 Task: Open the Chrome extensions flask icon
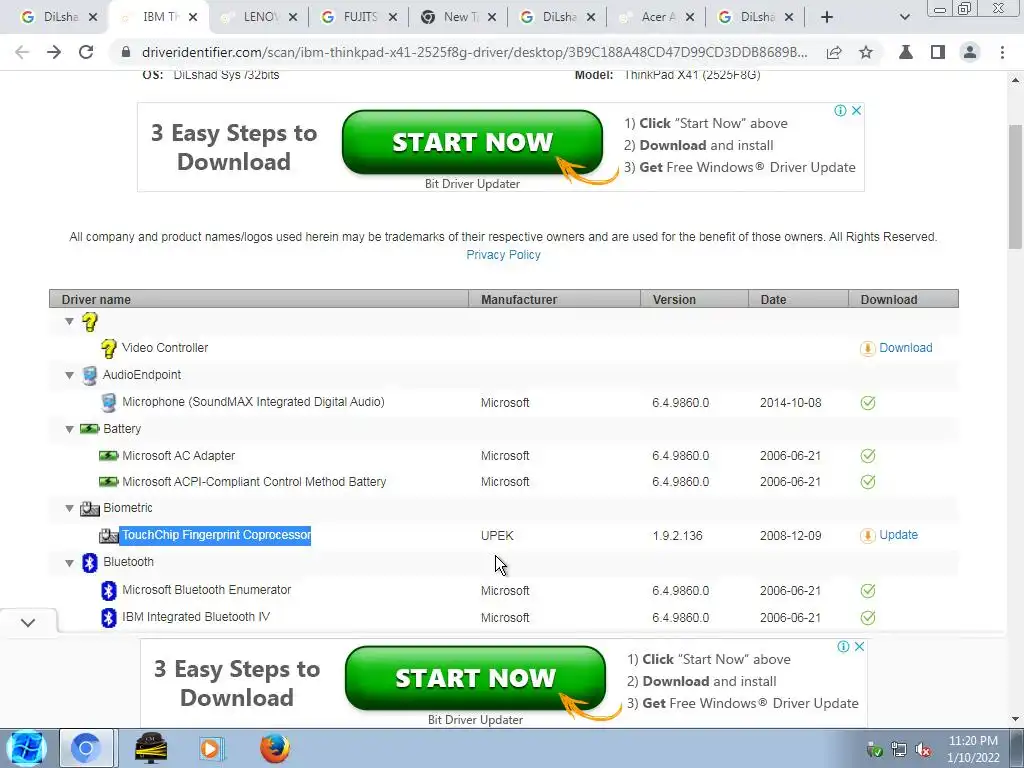[x=906, y=52]
